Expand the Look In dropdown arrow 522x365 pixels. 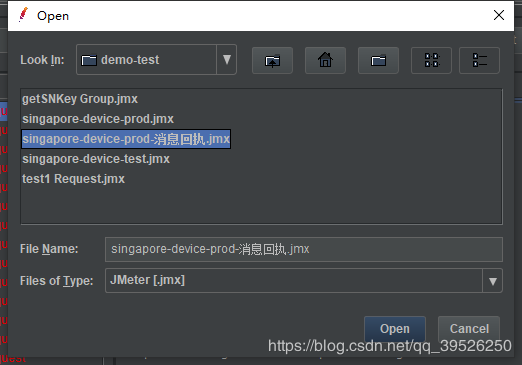[x=227, y=60]
